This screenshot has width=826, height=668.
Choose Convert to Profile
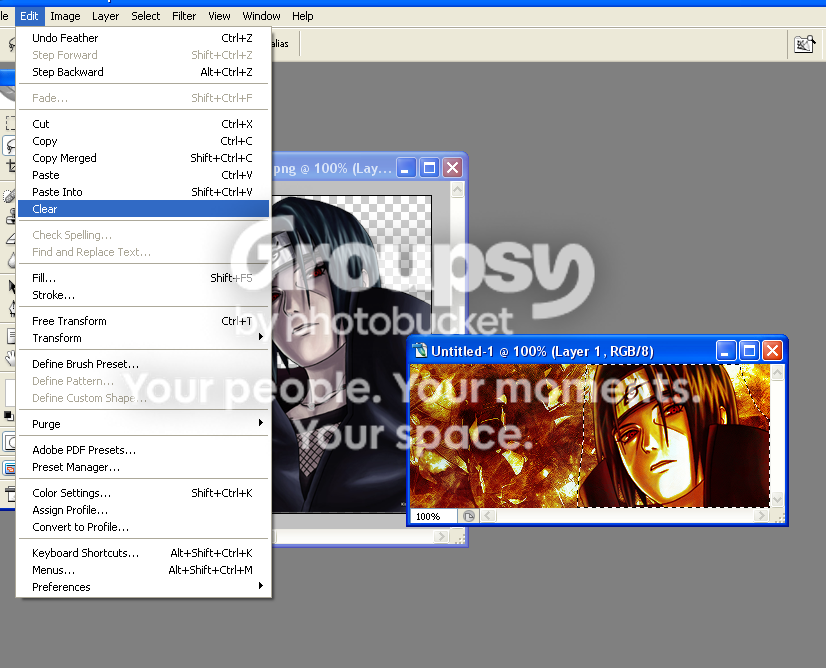click(x=143, y=527)
